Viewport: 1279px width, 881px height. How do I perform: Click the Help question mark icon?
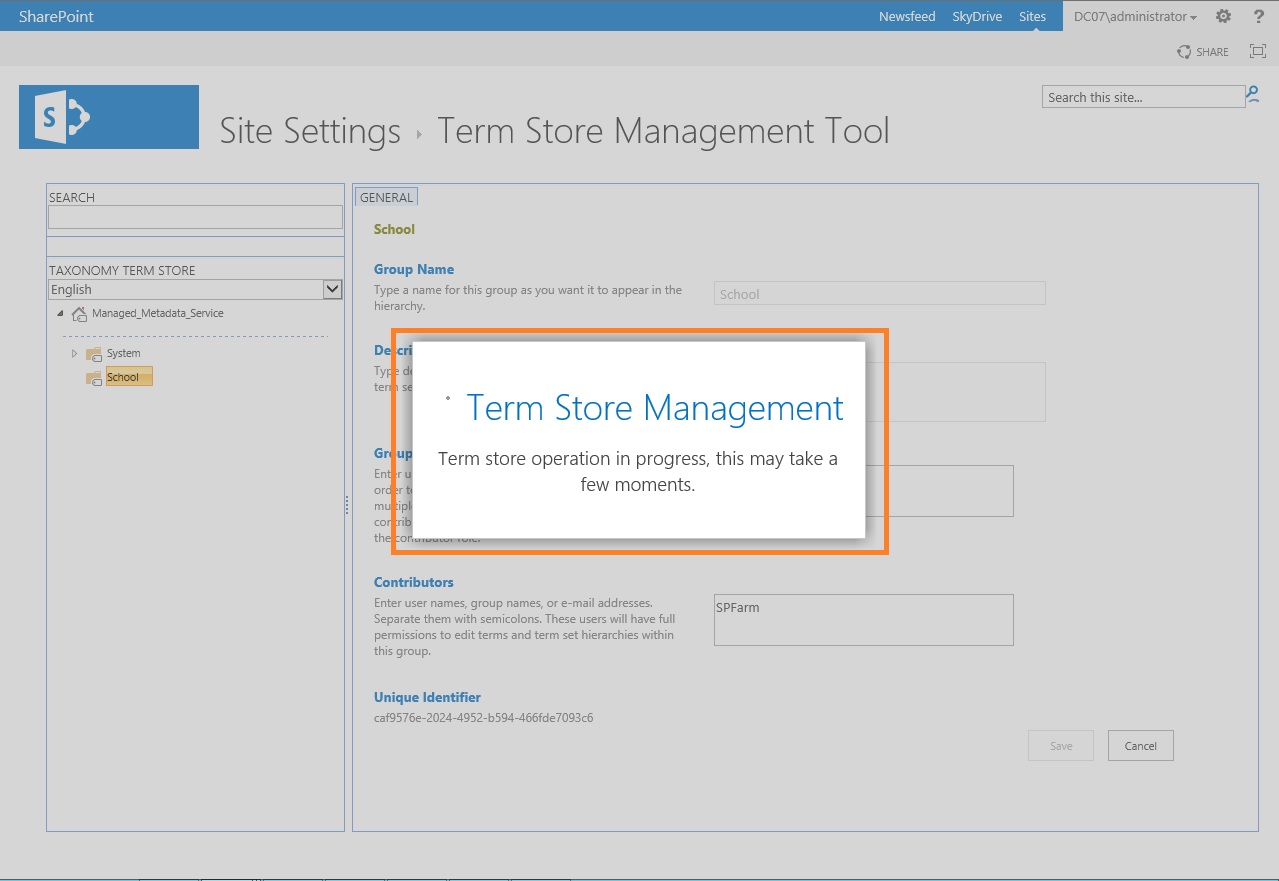pyautogui.click(x=1257, y=16)
